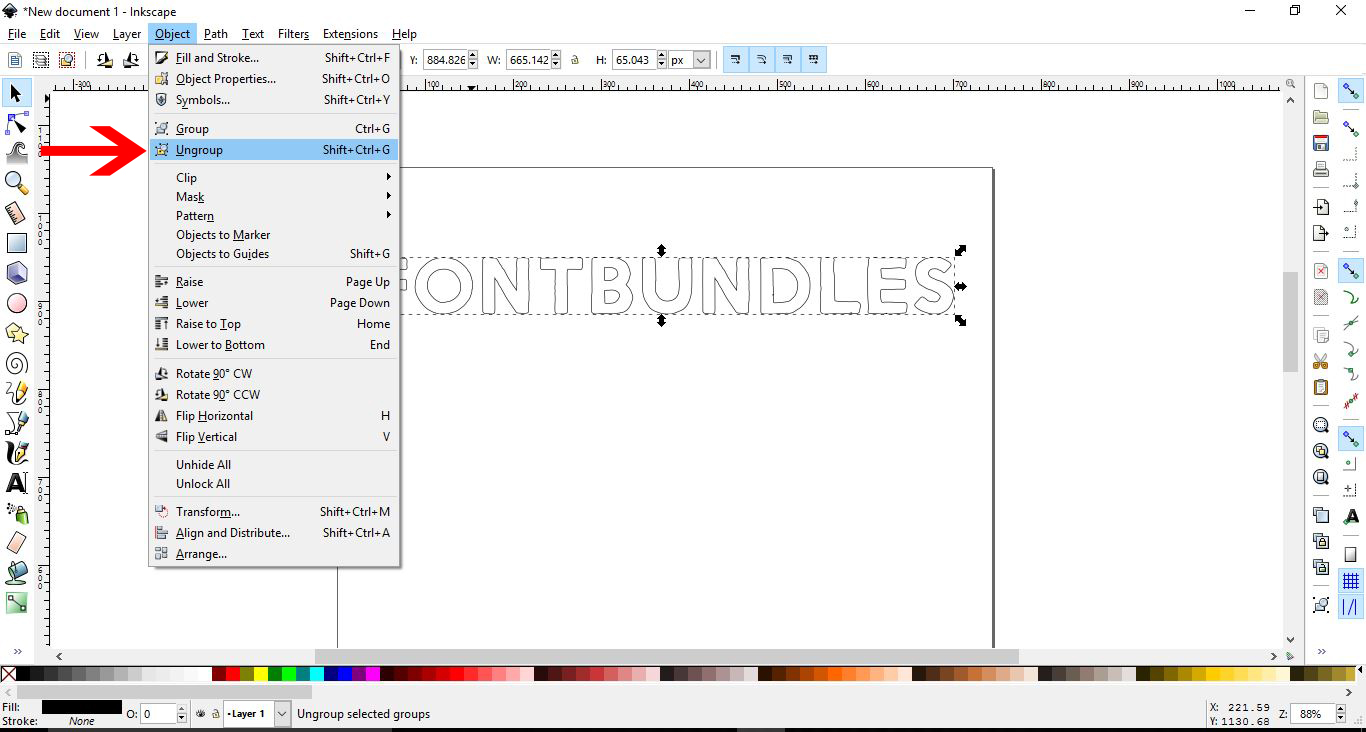Pick the yellow swatch in palette
The height and width of the screenshot is (732, 1366).
click(261, 674)
